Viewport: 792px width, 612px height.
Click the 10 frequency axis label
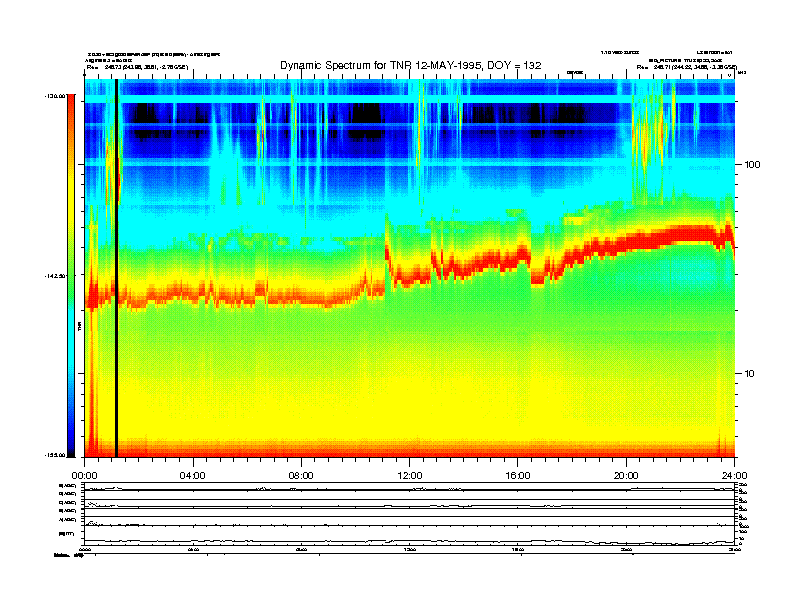[750, 373]
